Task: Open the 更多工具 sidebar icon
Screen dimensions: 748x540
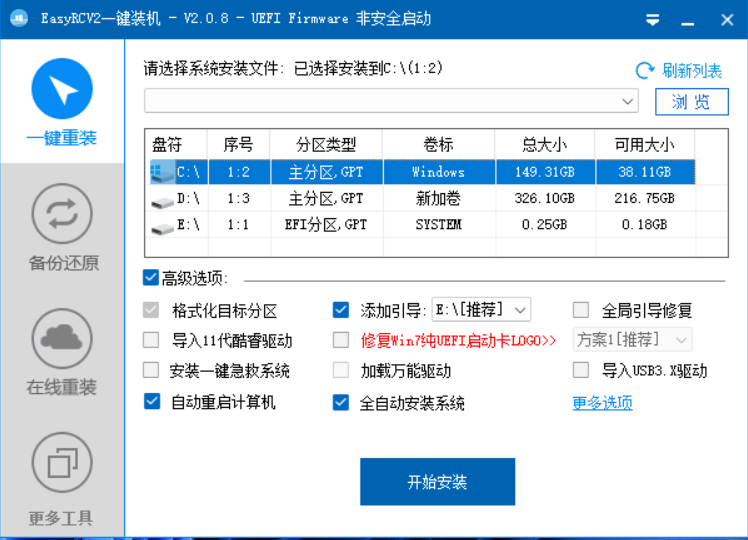Action: click(x=62, y=463)
